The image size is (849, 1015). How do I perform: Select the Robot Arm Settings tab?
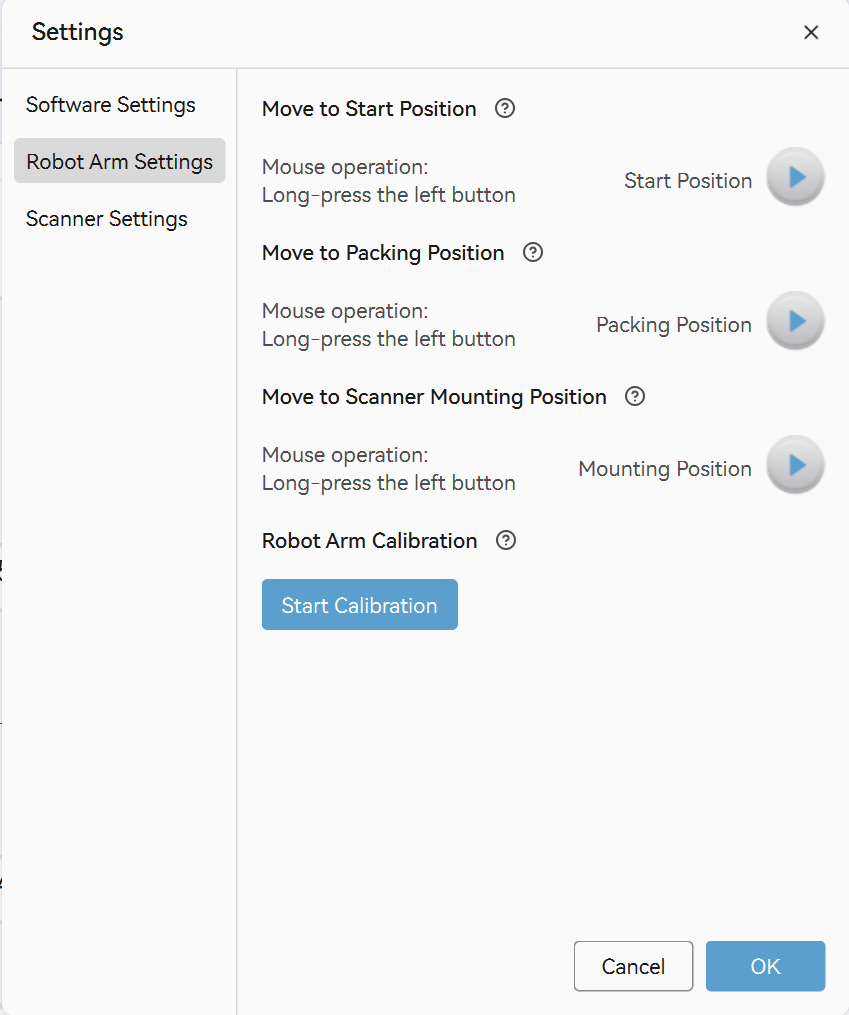120,161
